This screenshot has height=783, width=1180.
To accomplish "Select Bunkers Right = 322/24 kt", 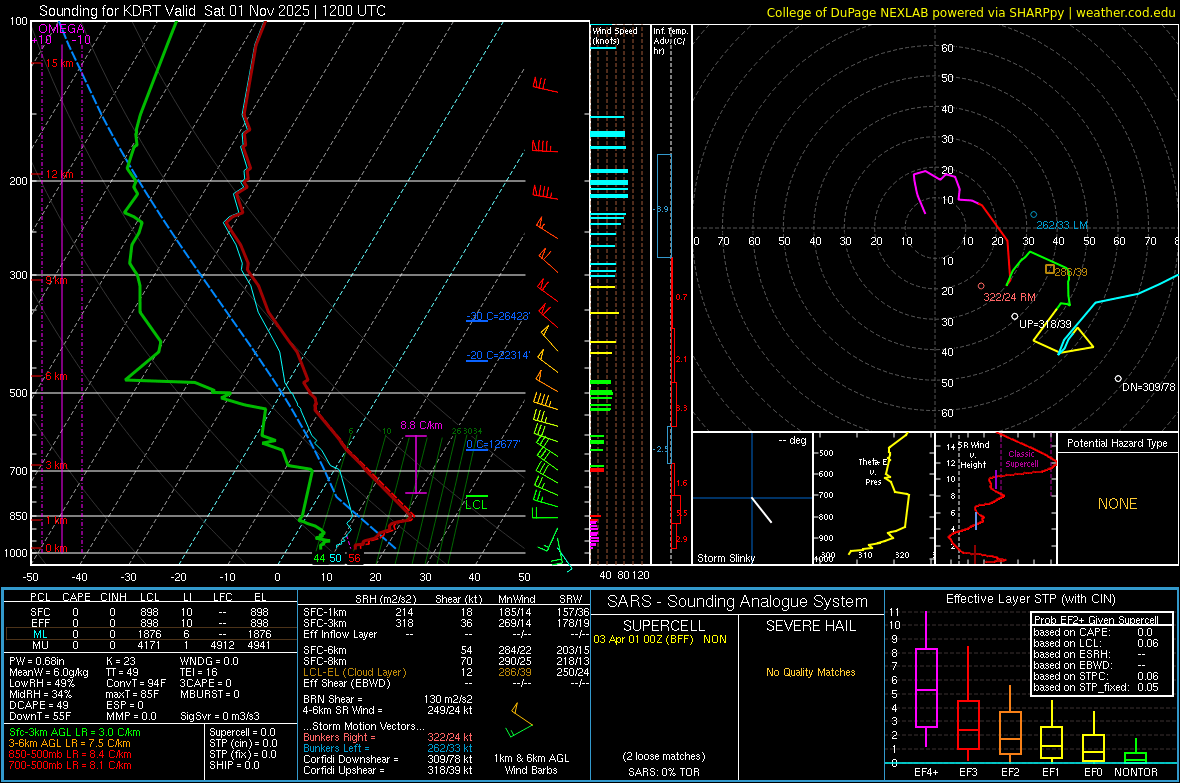I will [388, 737].
